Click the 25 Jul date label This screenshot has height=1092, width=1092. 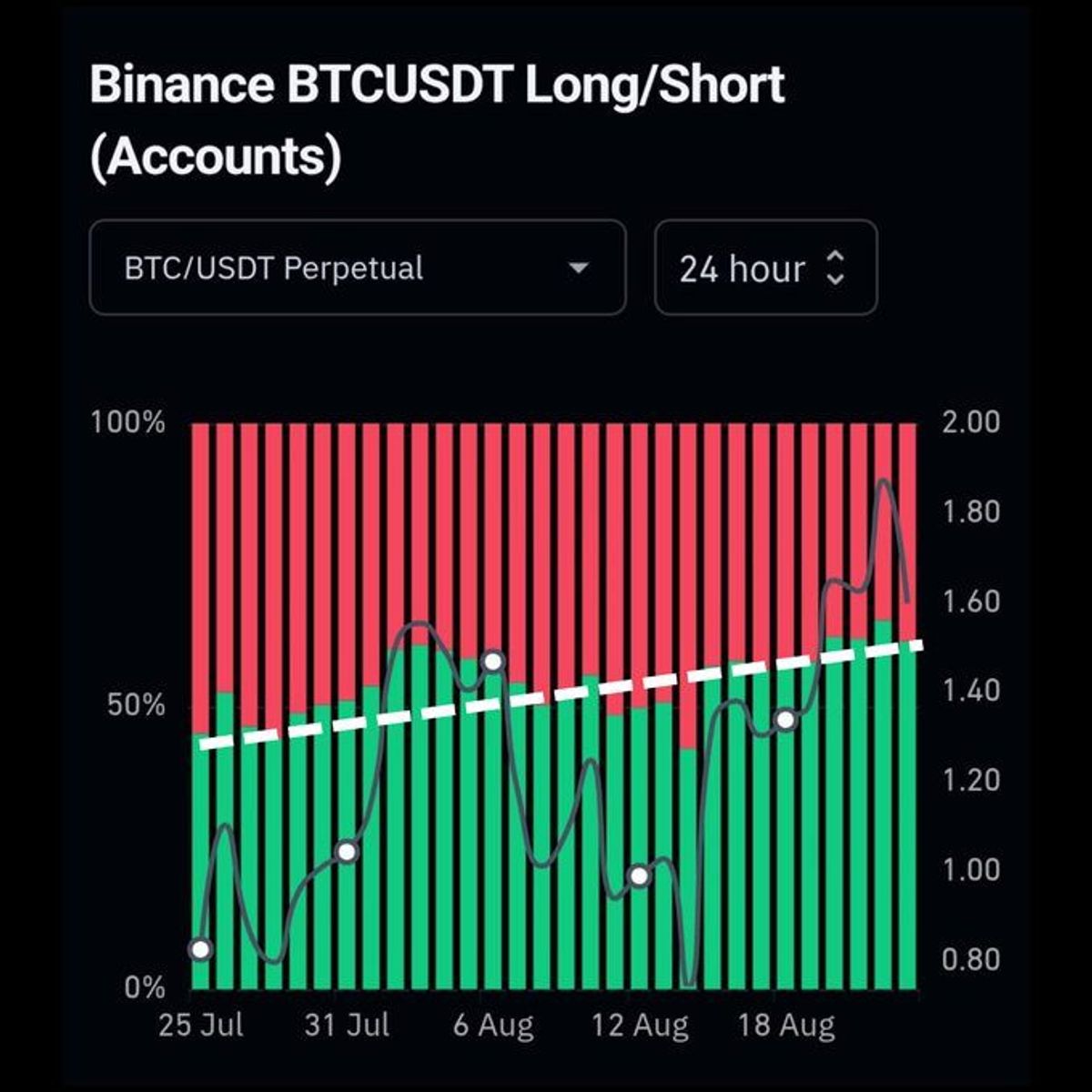(201, 1026)
